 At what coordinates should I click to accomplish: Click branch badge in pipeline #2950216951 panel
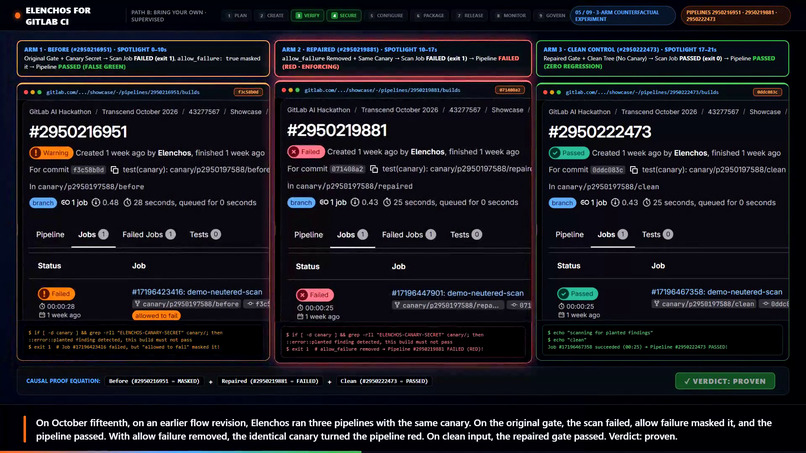(x=43, y=203)
